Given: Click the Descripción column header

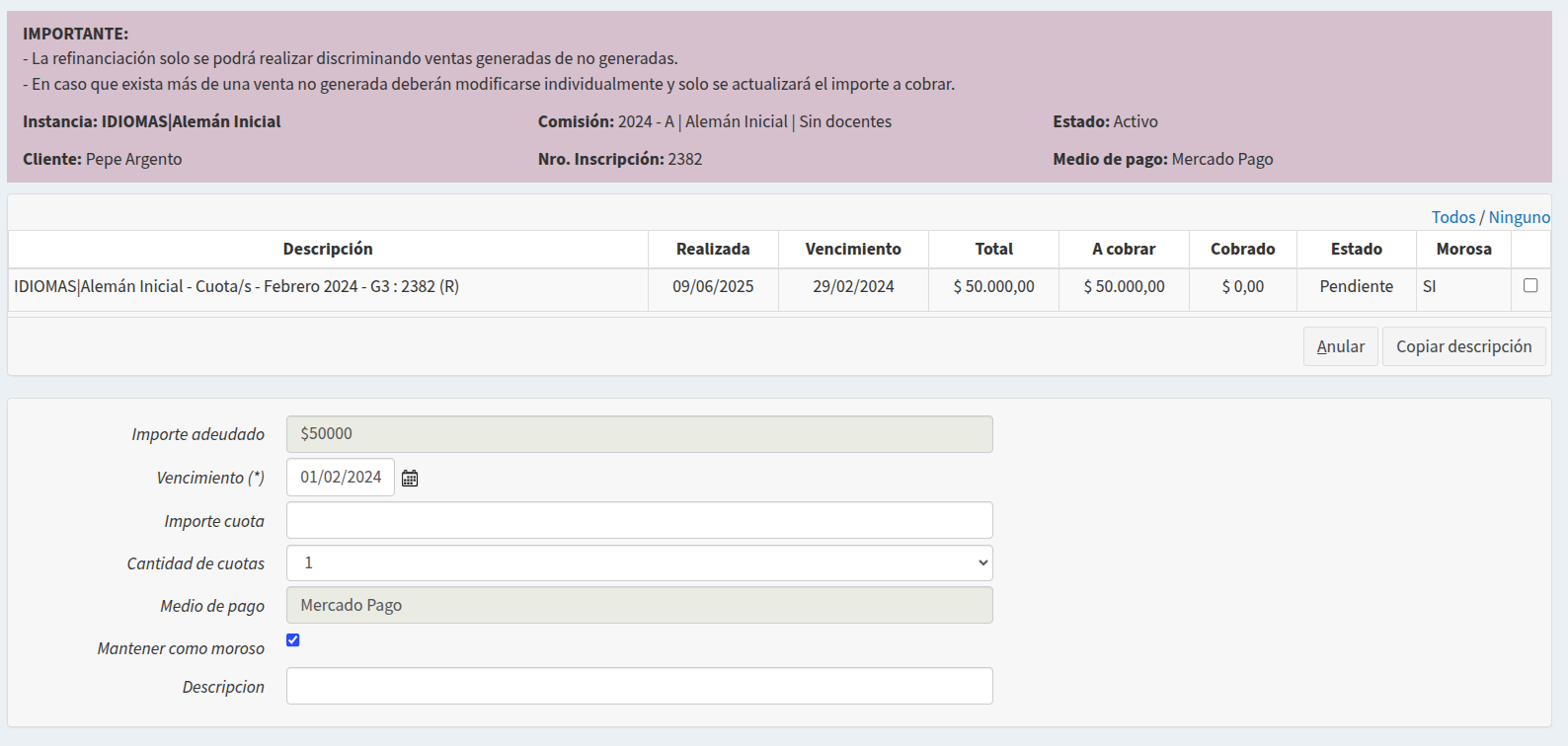Looking at the screenshot, I should point(328,250).
